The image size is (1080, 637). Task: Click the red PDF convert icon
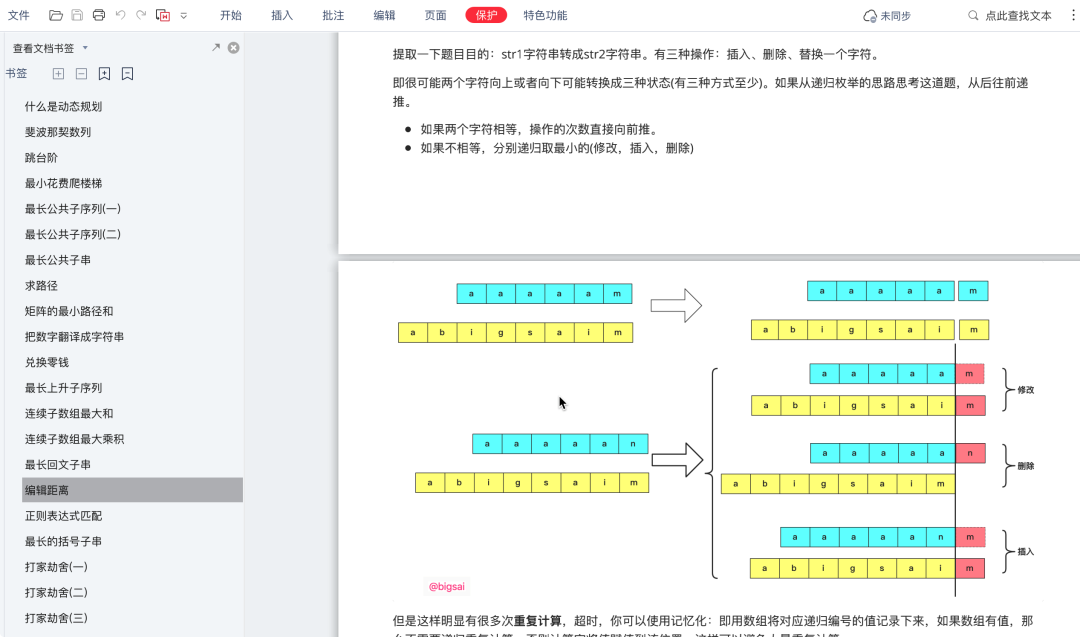(x=163, y=15)
